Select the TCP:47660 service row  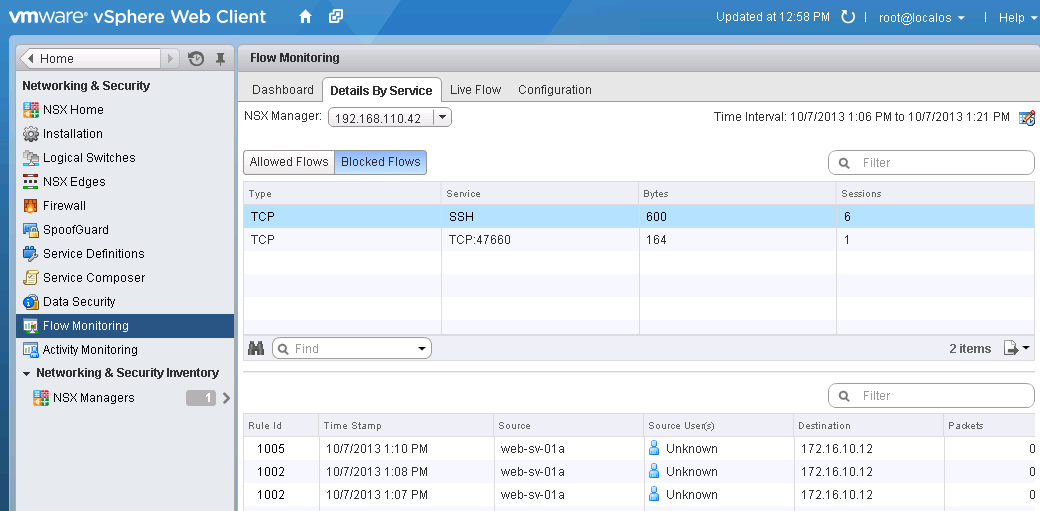[639, 240]
